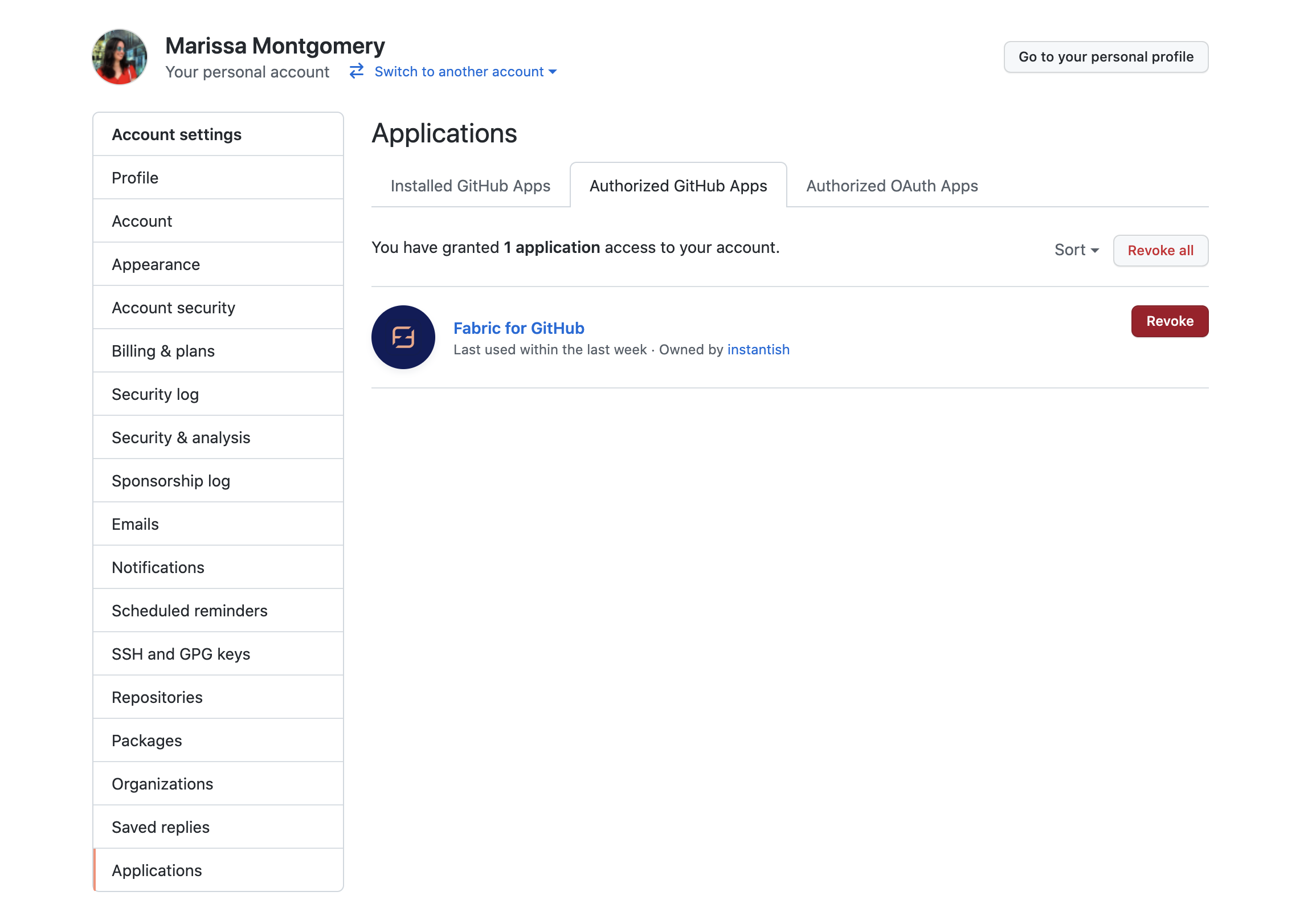Open Profile settings in sidebar
The image size is (1316, 908).
tap(218, 178)
